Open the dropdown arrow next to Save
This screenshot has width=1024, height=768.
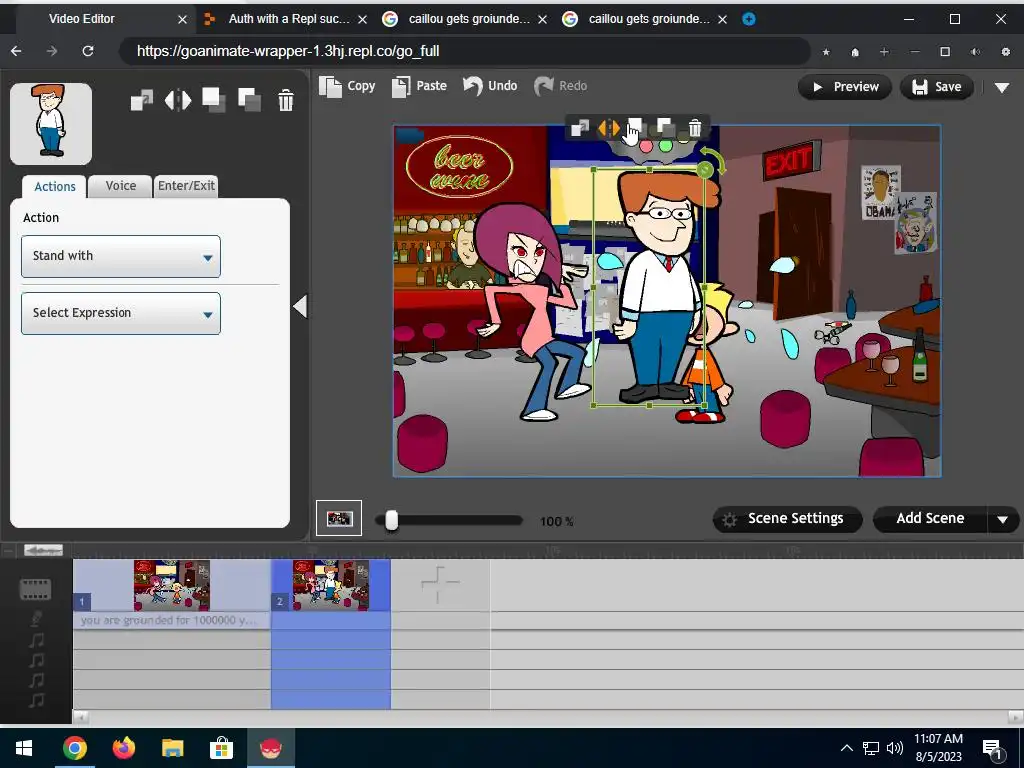pyautogui.click(x=1002, y=88)
